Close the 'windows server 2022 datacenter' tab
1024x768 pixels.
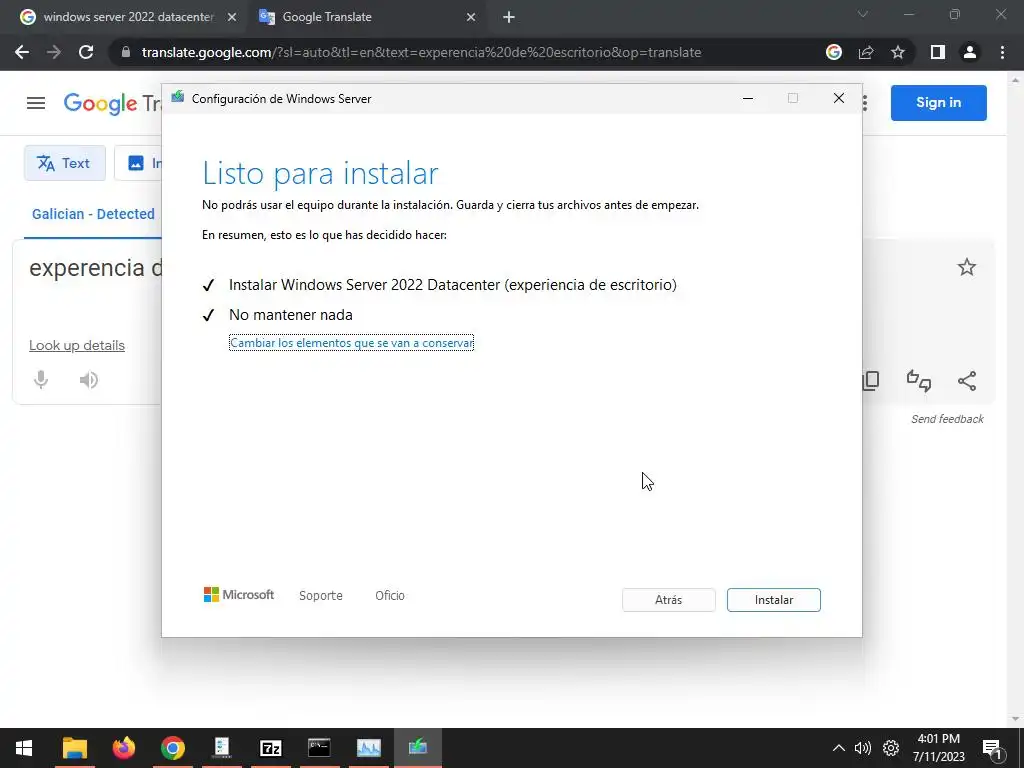coord(232,17)
